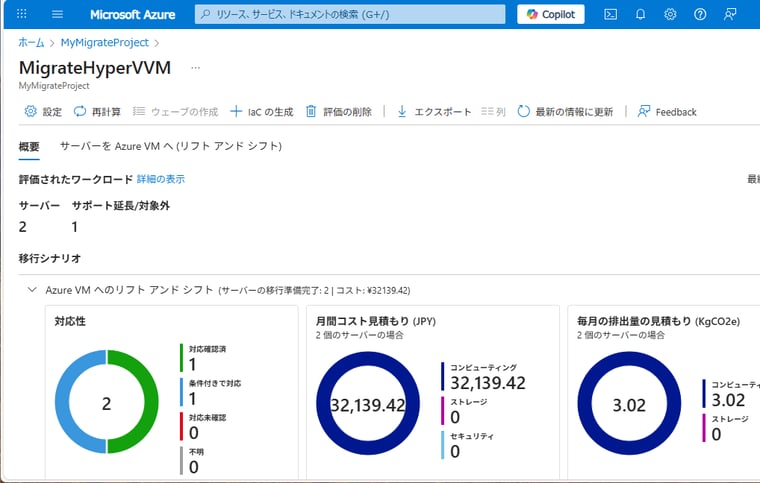760x483 pixels.
Task: Open the Azure apps grid launcher
Action: pos(22,14)
